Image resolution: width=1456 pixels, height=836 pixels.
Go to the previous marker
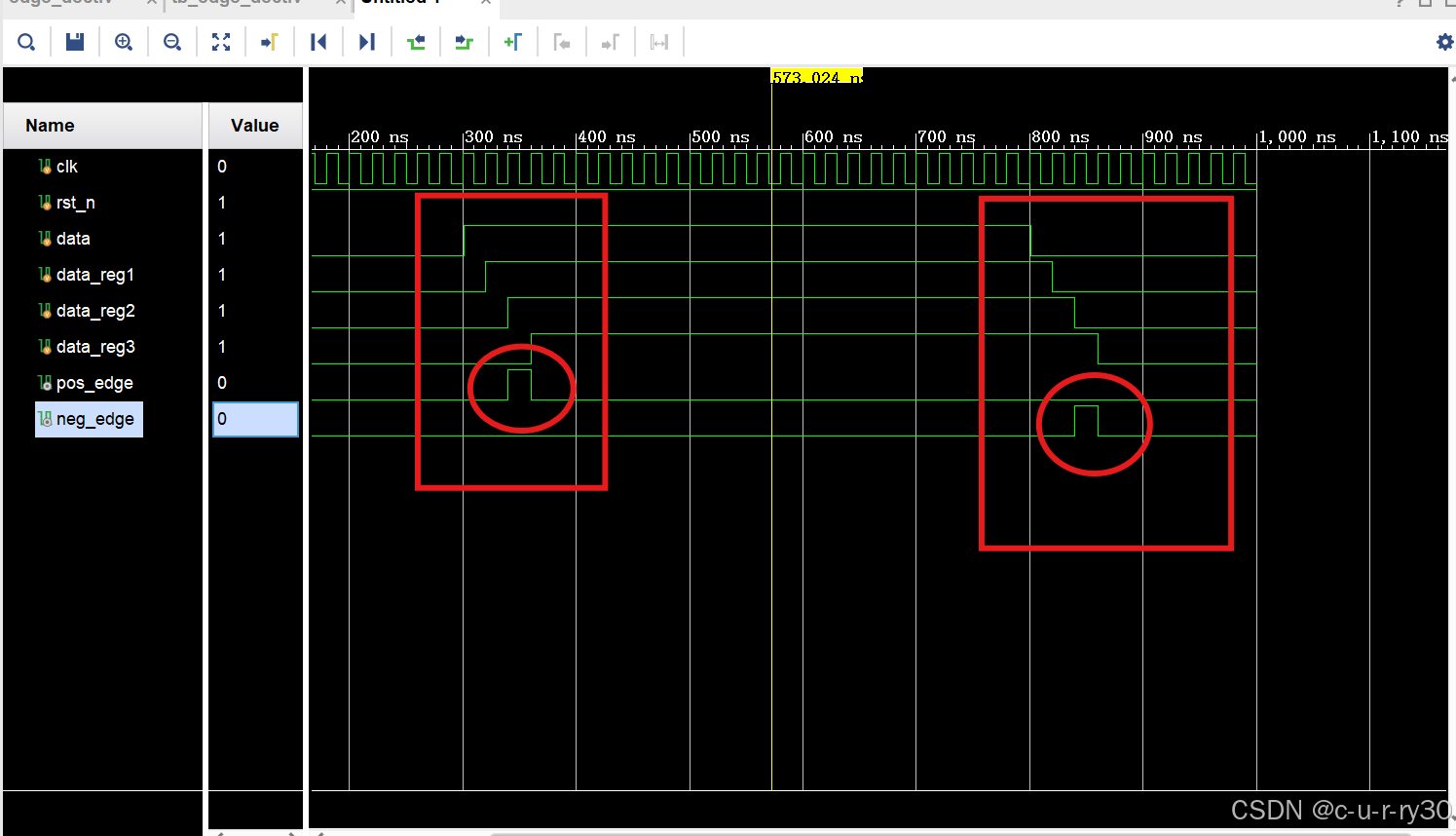pos(562,42)
